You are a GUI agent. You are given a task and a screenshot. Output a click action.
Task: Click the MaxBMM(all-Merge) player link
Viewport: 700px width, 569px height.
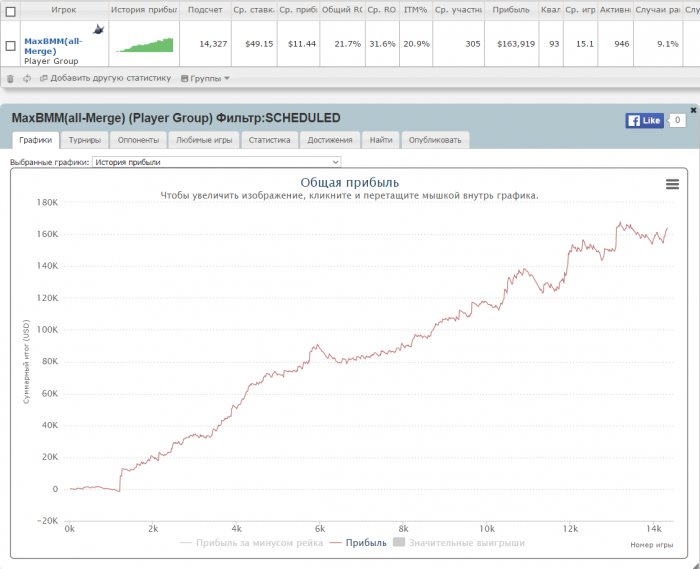click(53, 46)
